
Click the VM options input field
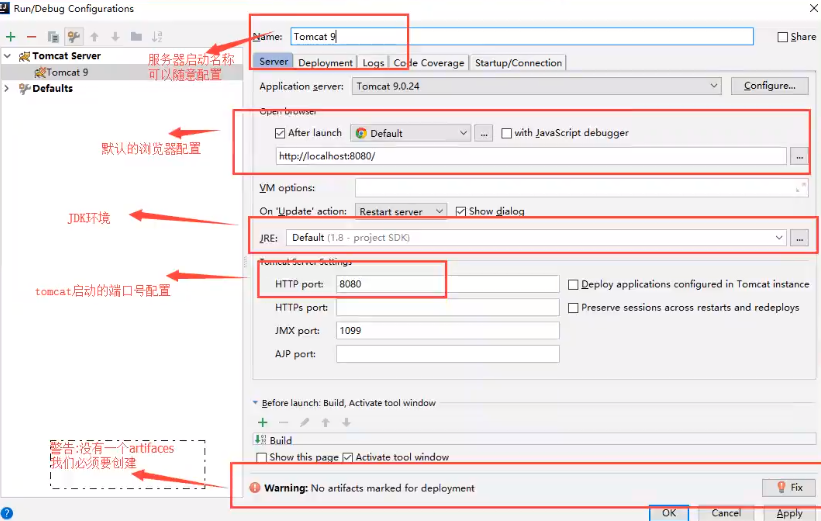pyautogui.click(x=581, y=187)
